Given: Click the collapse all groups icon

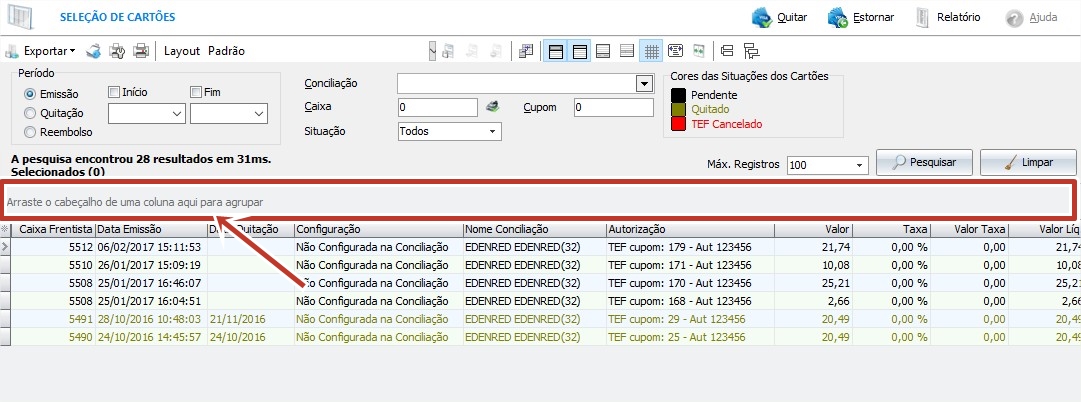Looking at the screenshot, I should pos(727,51).
